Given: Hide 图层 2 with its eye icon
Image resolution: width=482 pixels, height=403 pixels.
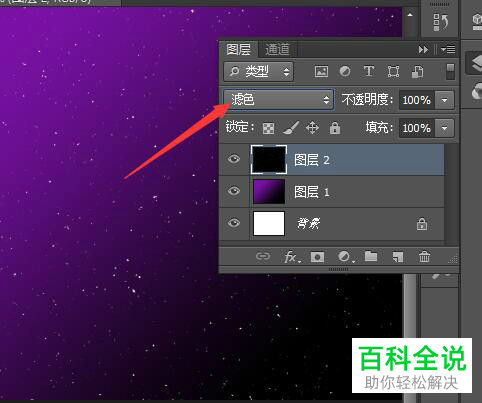Looking at the screenshot, I should point(234,159).
